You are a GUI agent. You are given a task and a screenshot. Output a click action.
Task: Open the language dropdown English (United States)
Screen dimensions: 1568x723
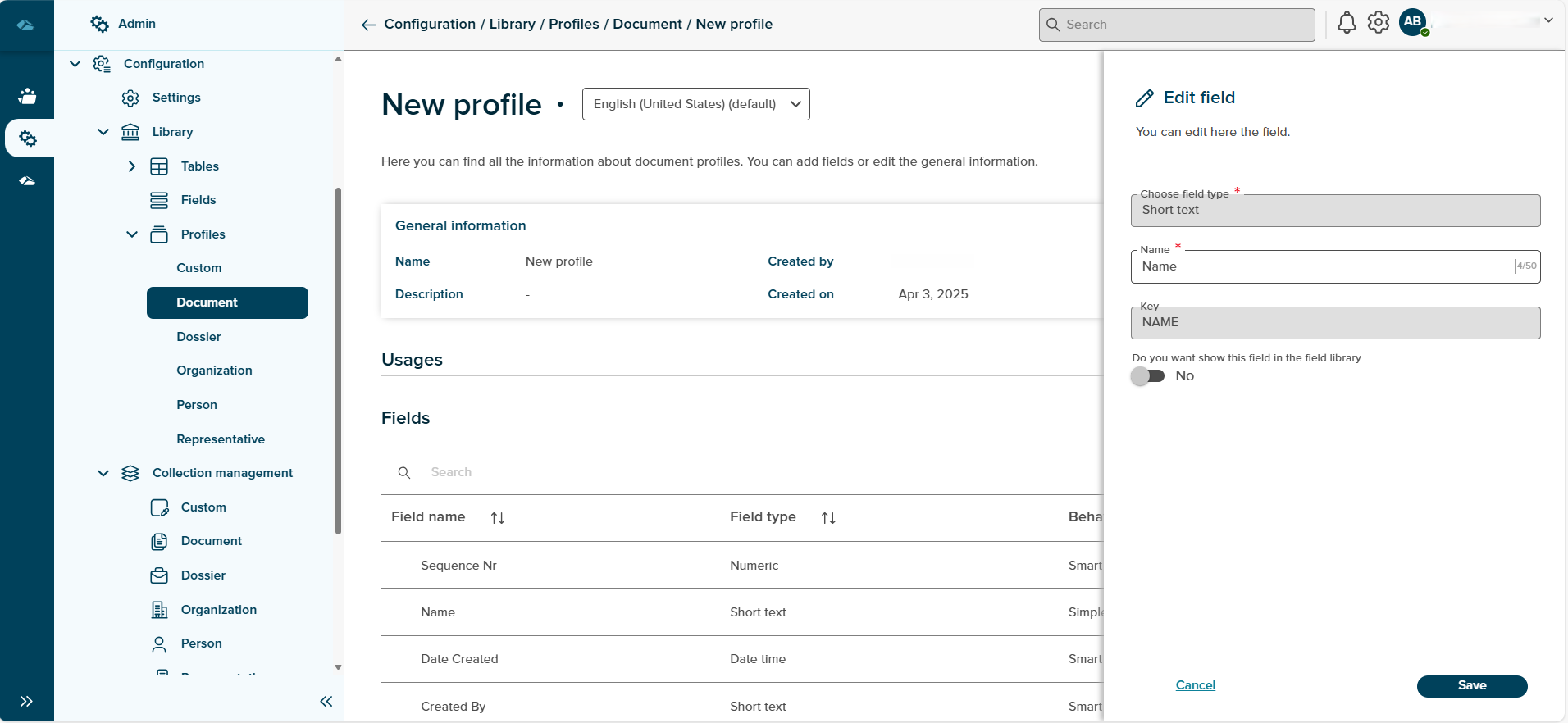point(695,104)
